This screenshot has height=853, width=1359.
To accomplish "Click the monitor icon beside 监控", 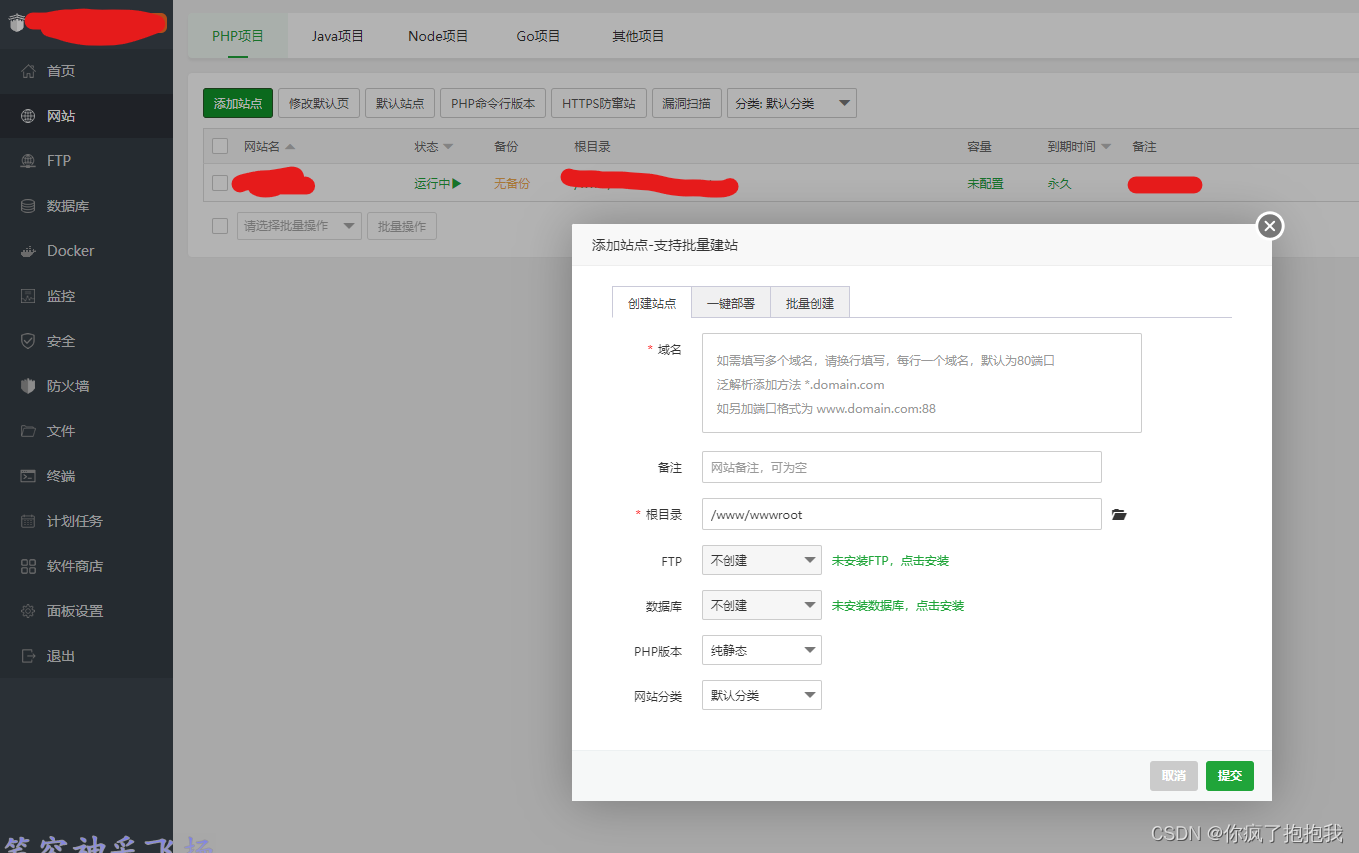I will (28, 296).
